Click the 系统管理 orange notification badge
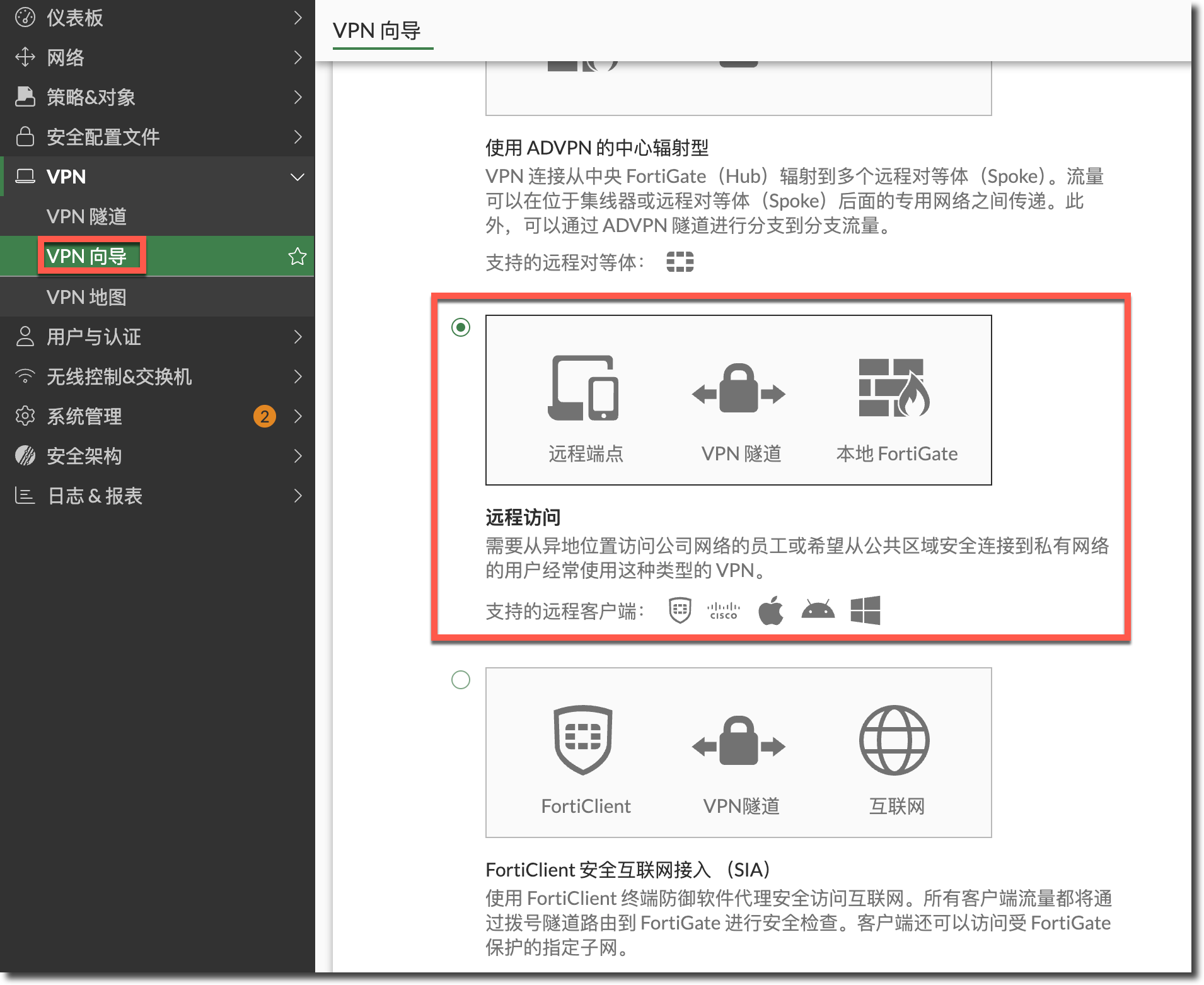1204x985 pixels. pos(265,416)
